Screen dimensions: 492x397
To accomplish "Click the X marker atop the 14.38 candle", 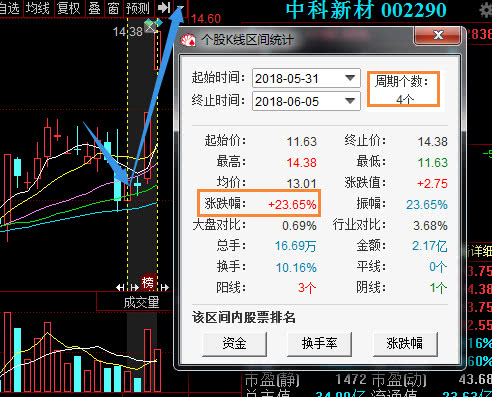I will pos(151,26).
